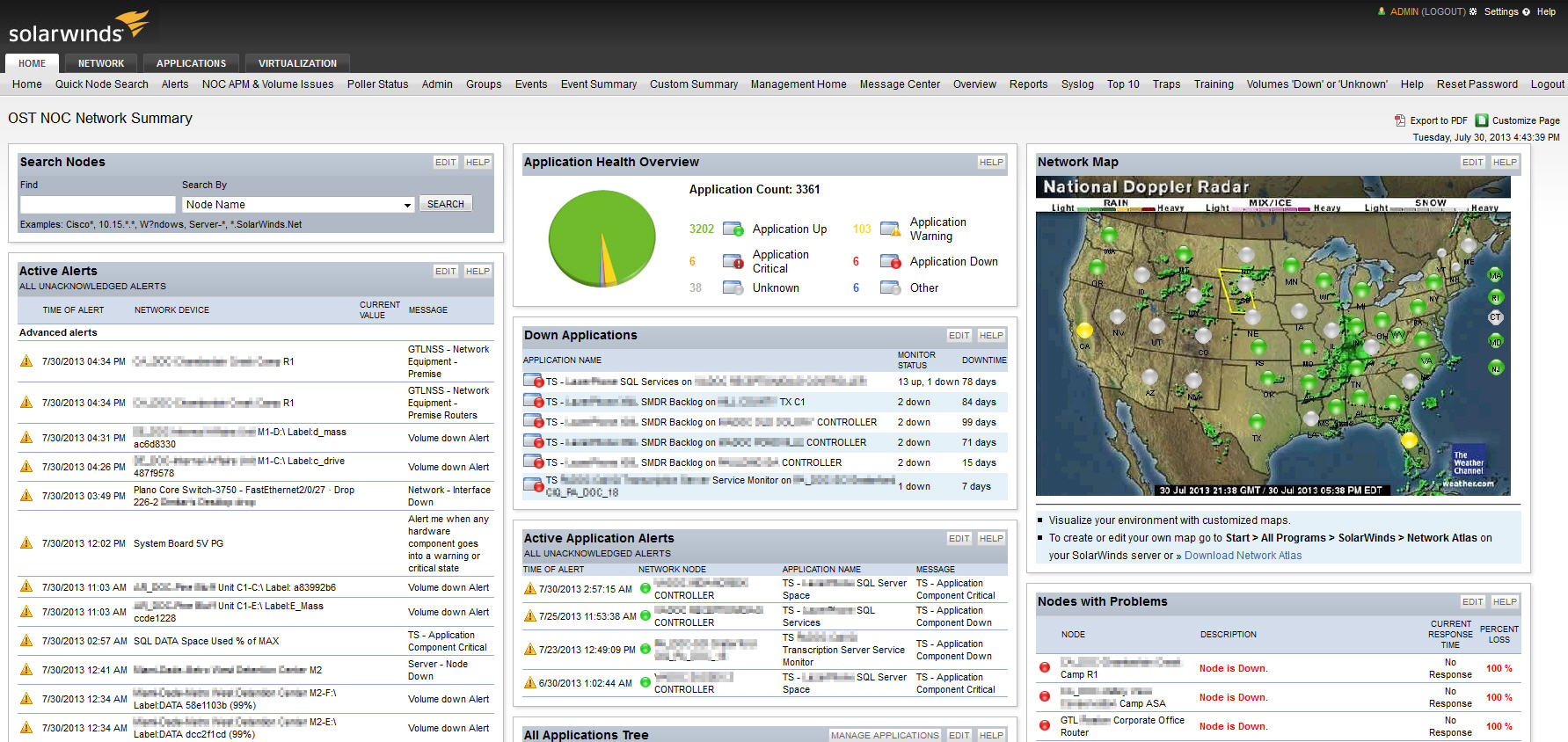Open the Syslog view

[x=1077, y=84]
